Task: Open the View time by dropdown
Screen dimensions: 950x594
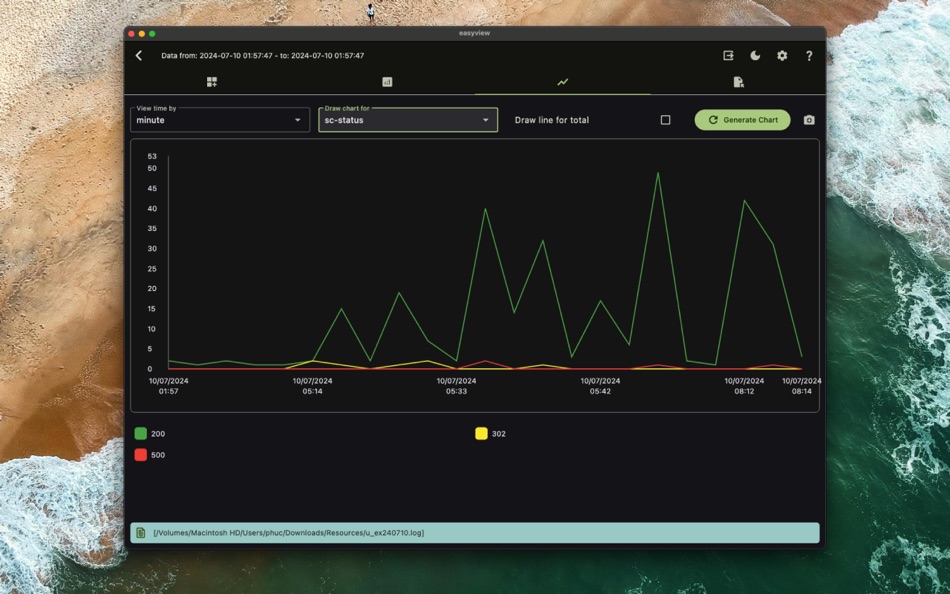Action: (220, 120)
